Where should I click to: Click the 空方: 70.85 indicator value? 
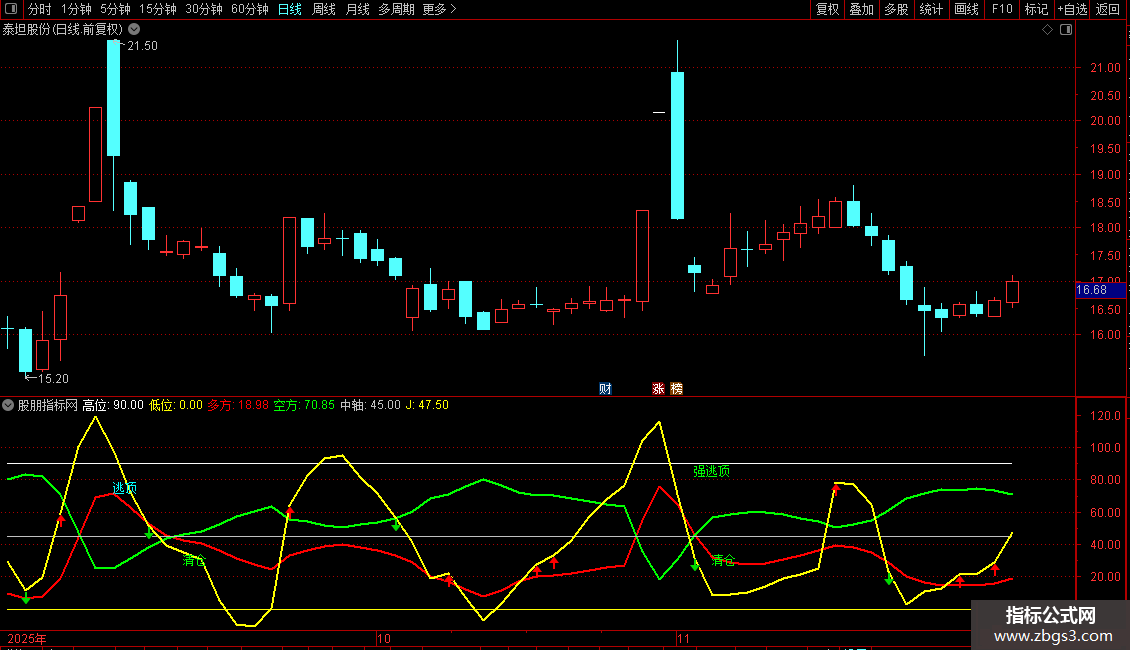304,405
